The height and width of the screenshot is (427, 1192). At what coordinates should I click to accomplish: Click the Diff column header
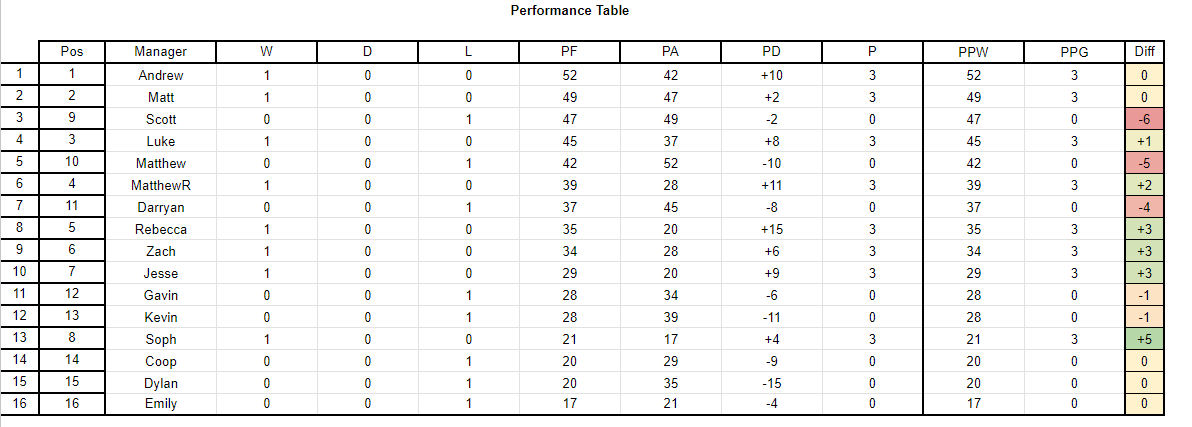click(1144, 52)
